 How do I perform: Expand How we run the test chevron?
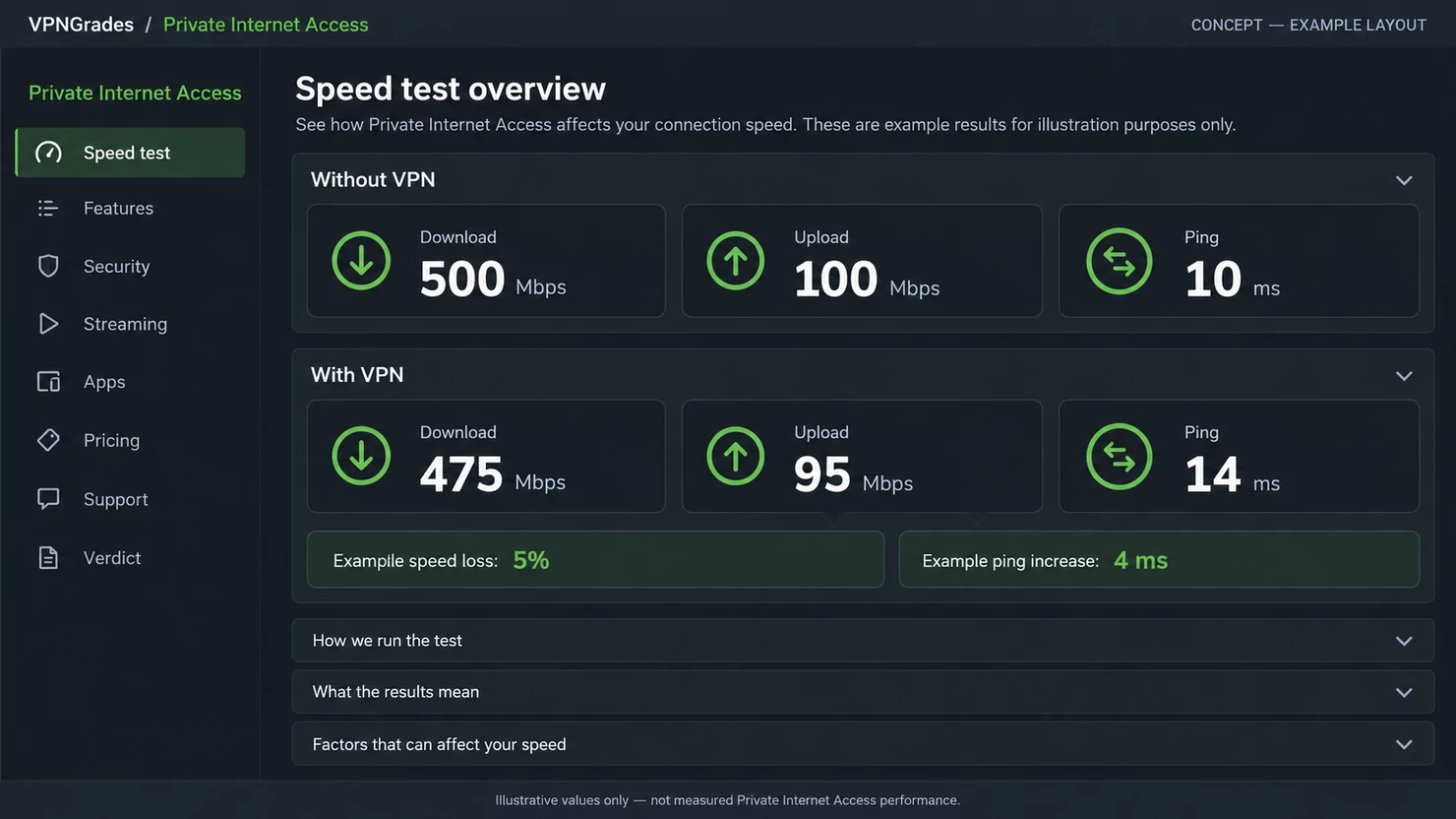click(1404, 641)
